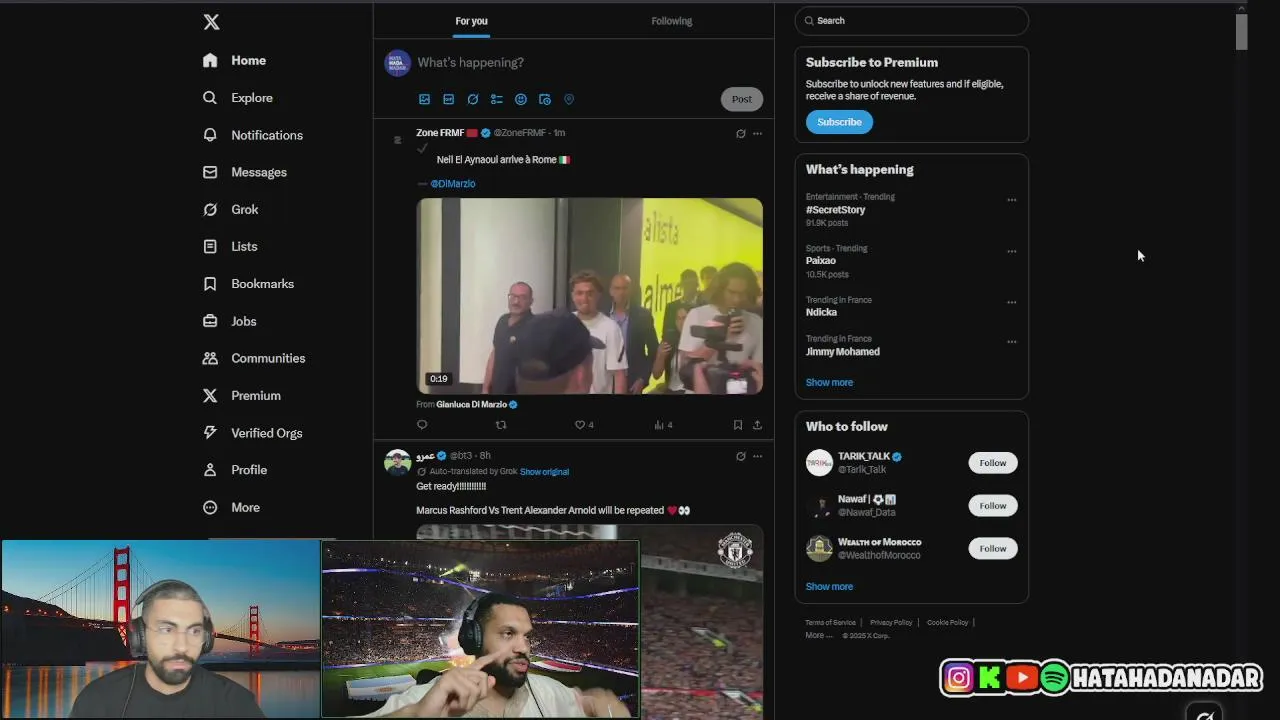Open the Jimmy Mohamed trend
The image size is (1280, 720).
843,352
